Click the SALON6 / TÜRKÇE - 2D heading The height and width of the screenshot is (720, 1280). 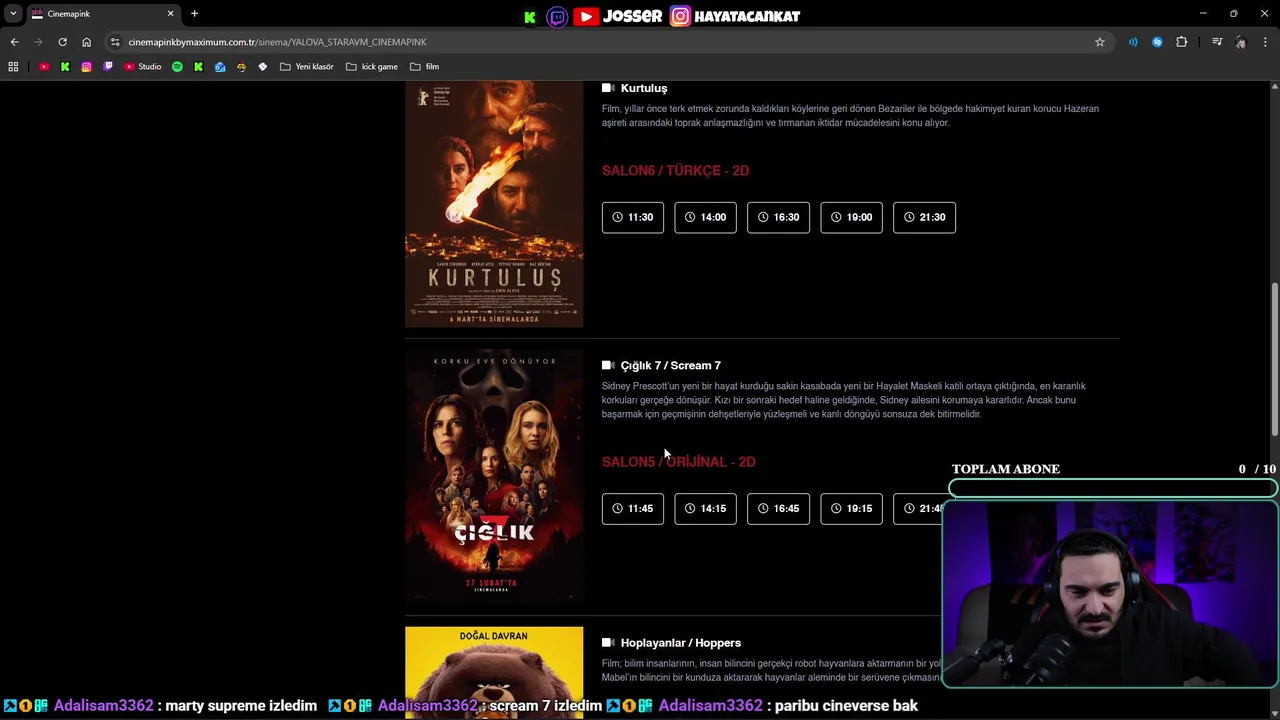[675, 171]
